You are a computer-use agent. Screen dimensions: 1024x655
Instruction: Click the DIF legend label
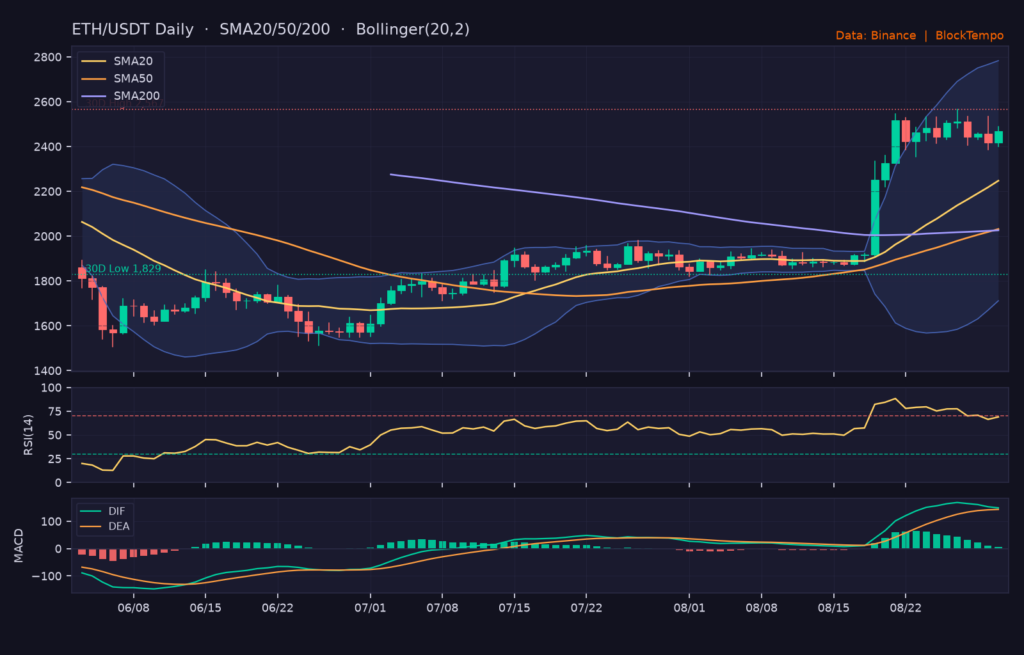[116, 511]
